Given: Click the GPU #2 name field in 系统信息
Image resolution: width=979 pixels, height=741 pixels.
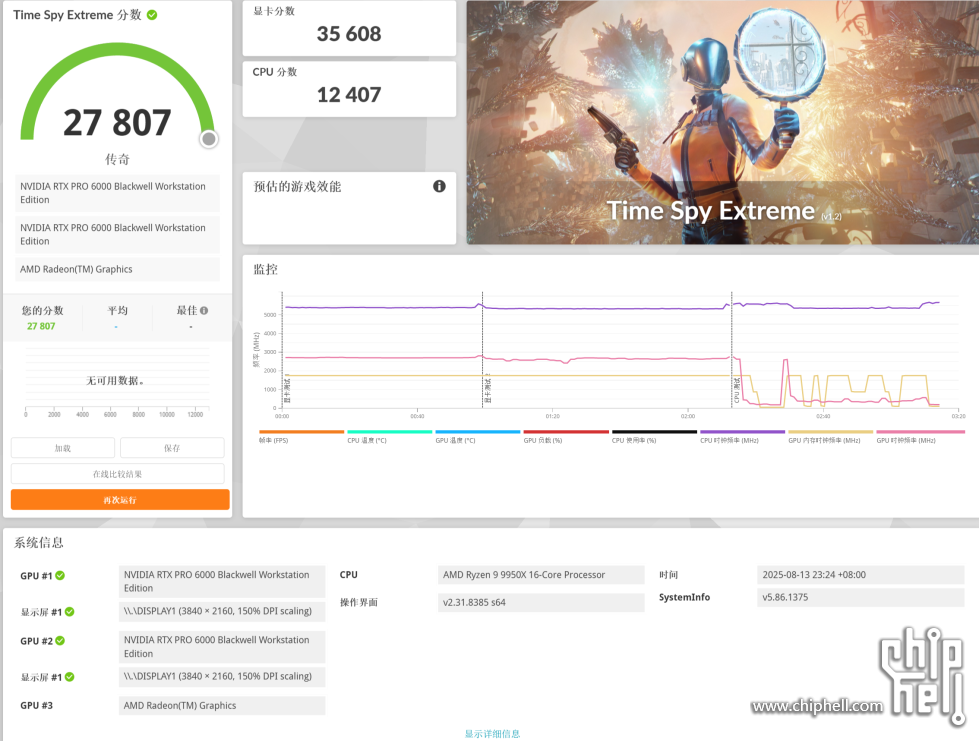Looking at the screenshot, I should click(222, 647).
